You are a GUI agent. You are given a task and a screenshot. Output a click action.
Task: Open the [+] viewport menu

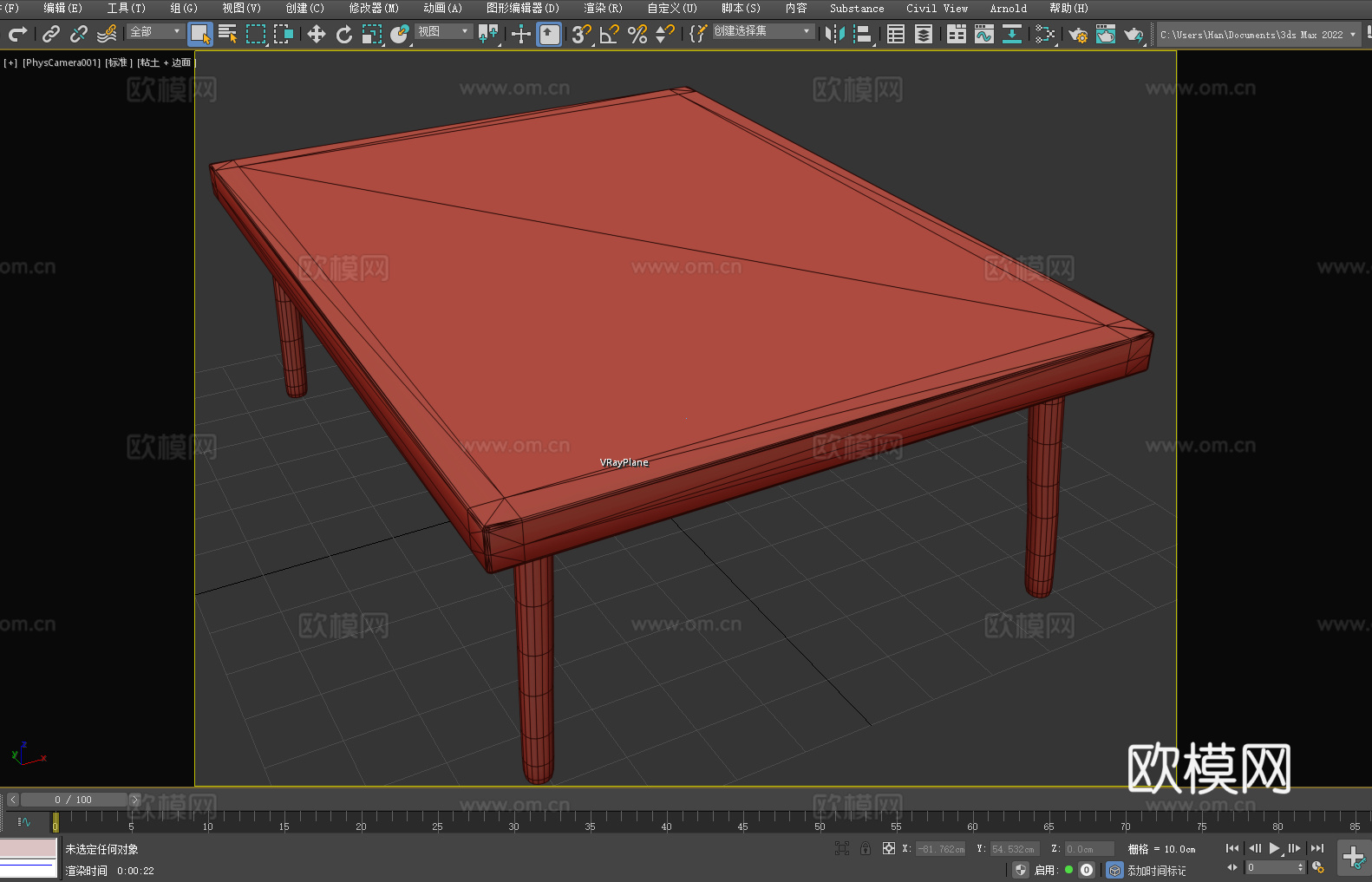point(10,62)
